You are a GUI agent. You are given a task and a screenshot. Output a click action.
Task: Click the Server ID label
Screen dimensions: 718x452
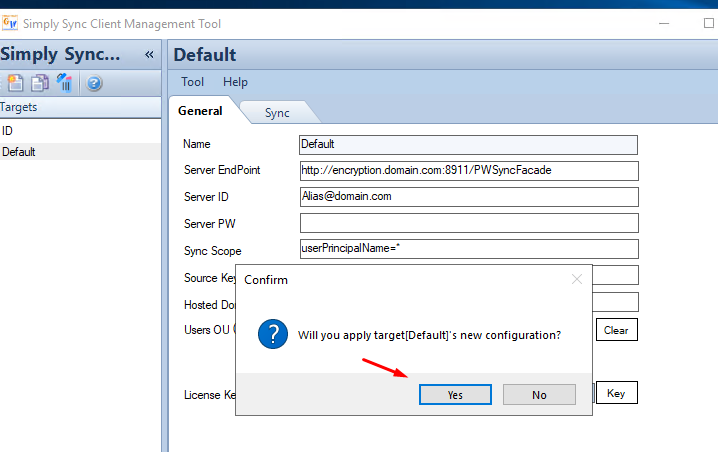[x=206, y=197]
